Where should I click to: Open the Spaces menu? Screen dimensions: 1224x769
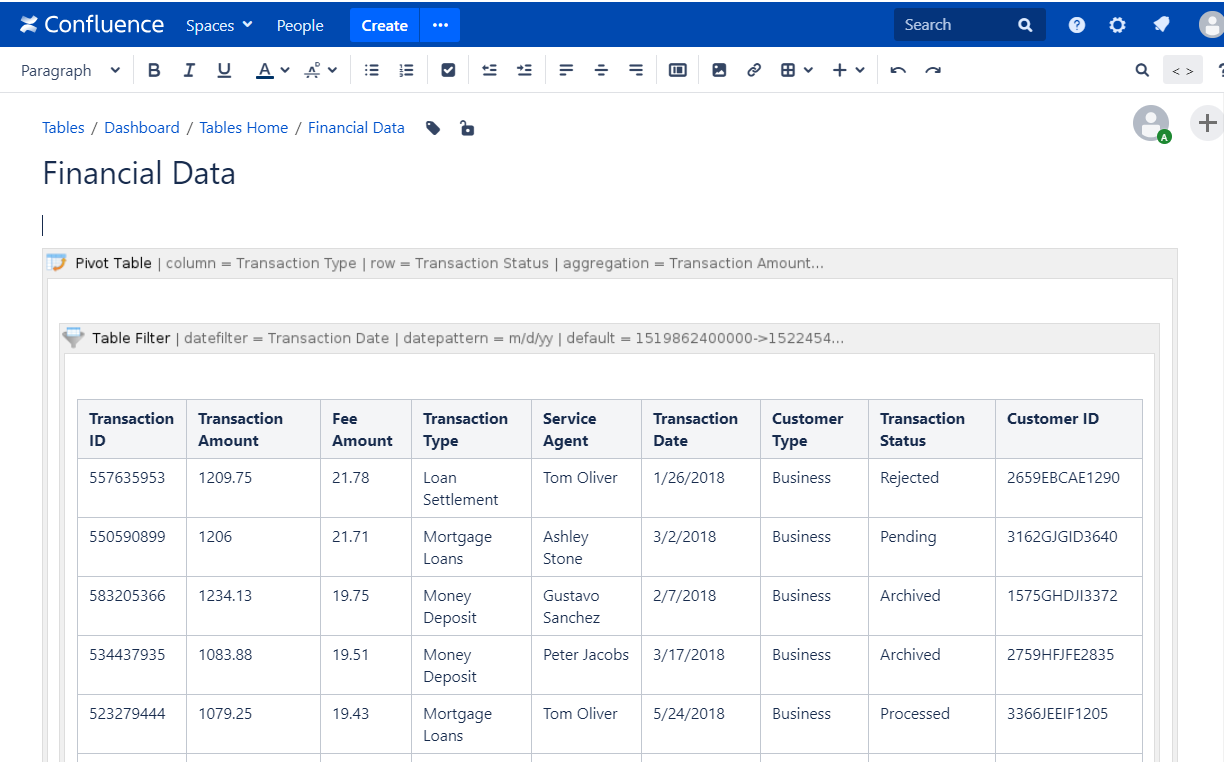click(x=219, y=25)
